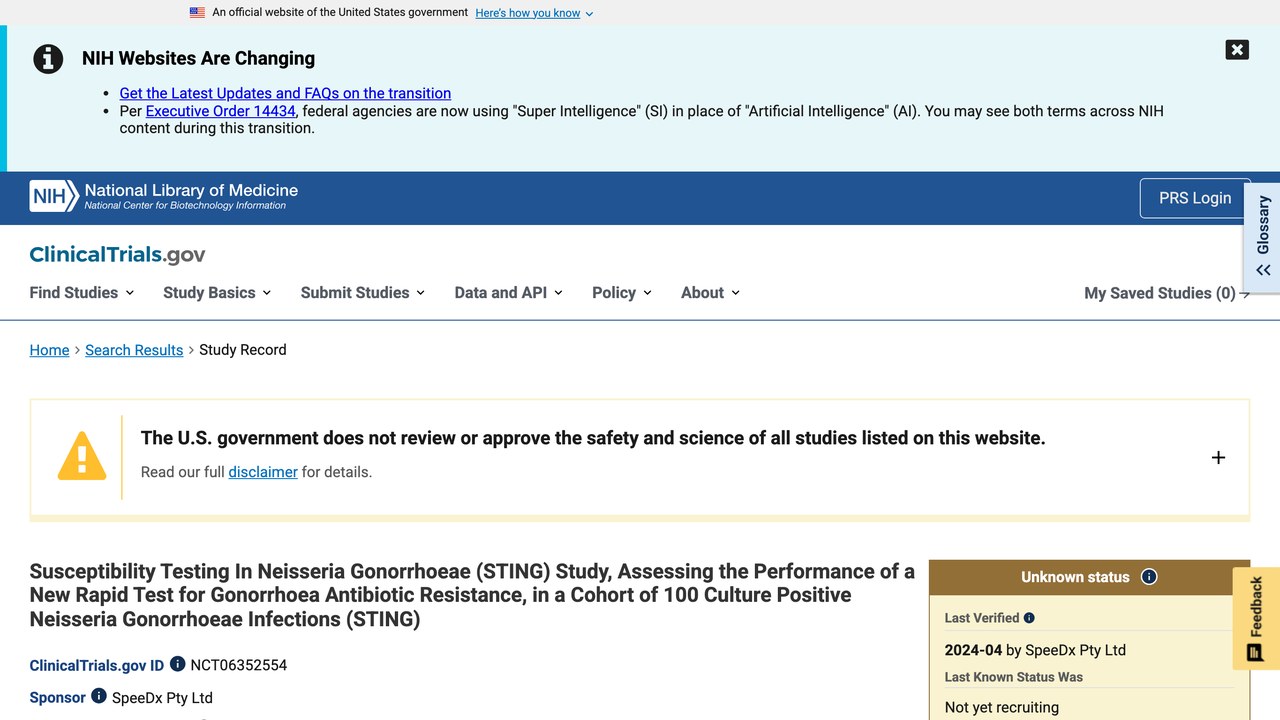Go to My Saved Studies (0)
Viewport: 1280px width, 720px height.
[1167, 293]
